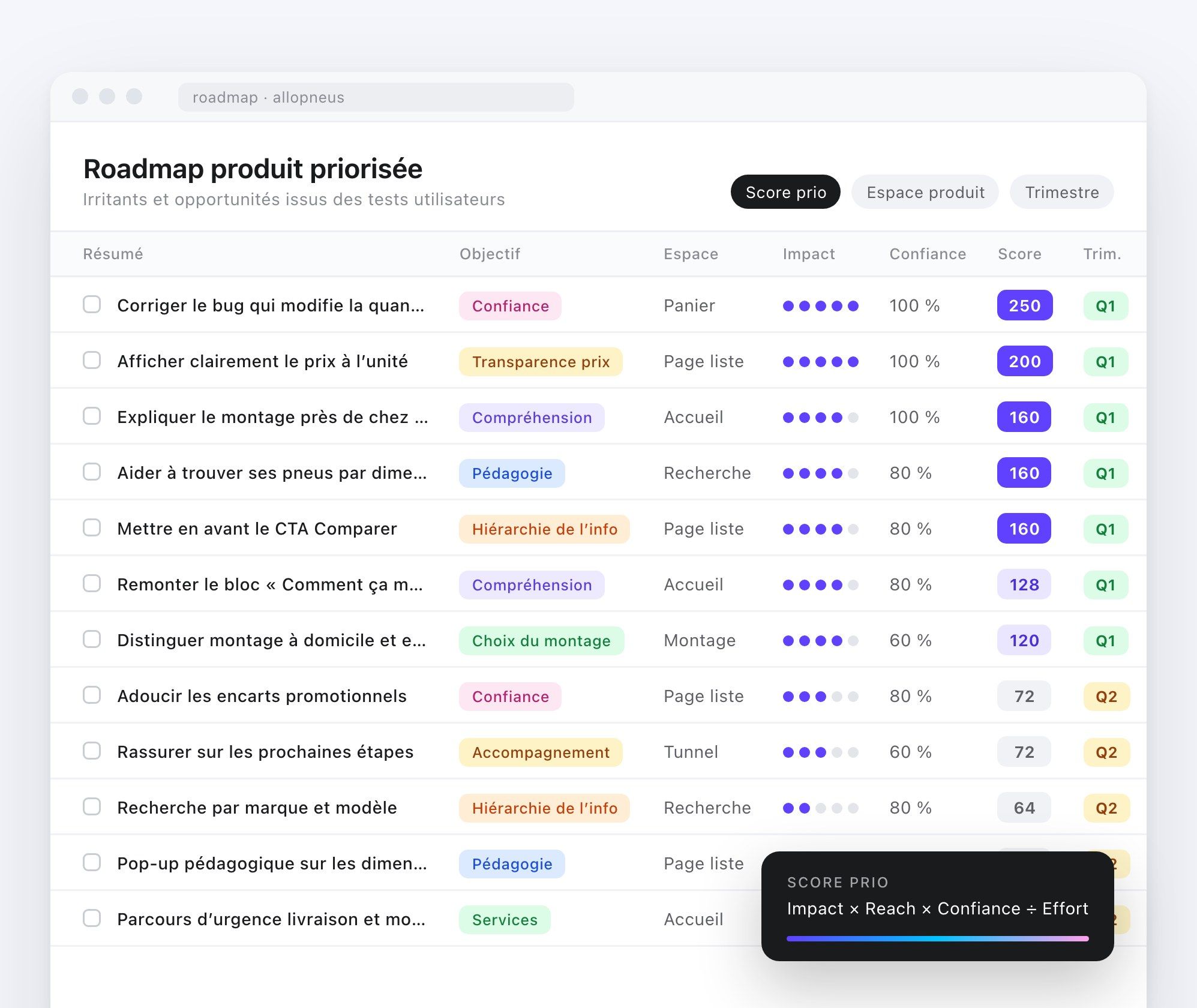
Task: Click the gradient bar in Score prio tooltip
Action: [x=937, y=938]
